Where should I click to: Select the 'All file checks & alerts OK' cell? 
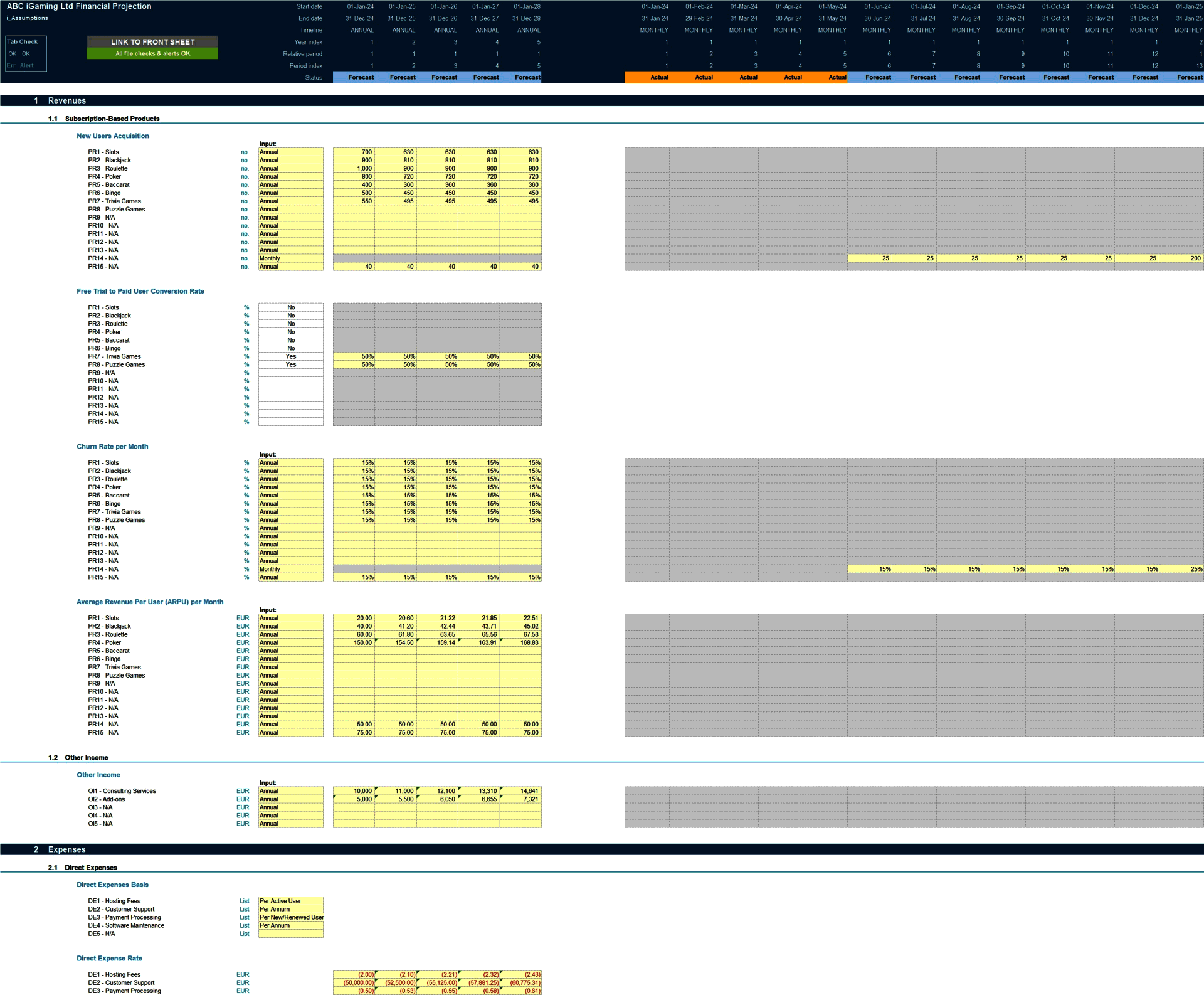pyautogui.click(x=152, y=54)
